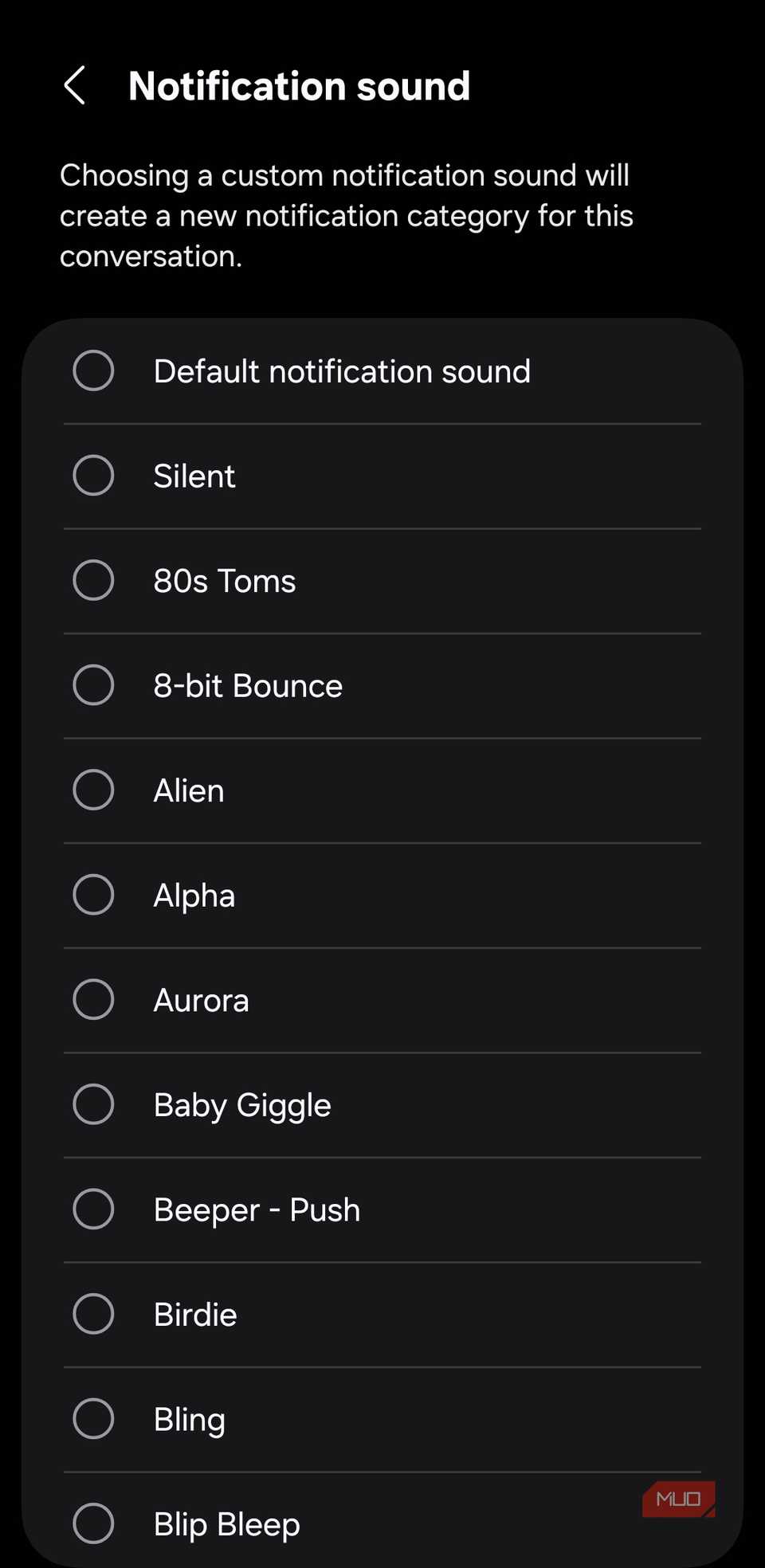Select Aurora as notification sound
The image size is (765, 1568).
pyautogui.click(x=93, y=999)
